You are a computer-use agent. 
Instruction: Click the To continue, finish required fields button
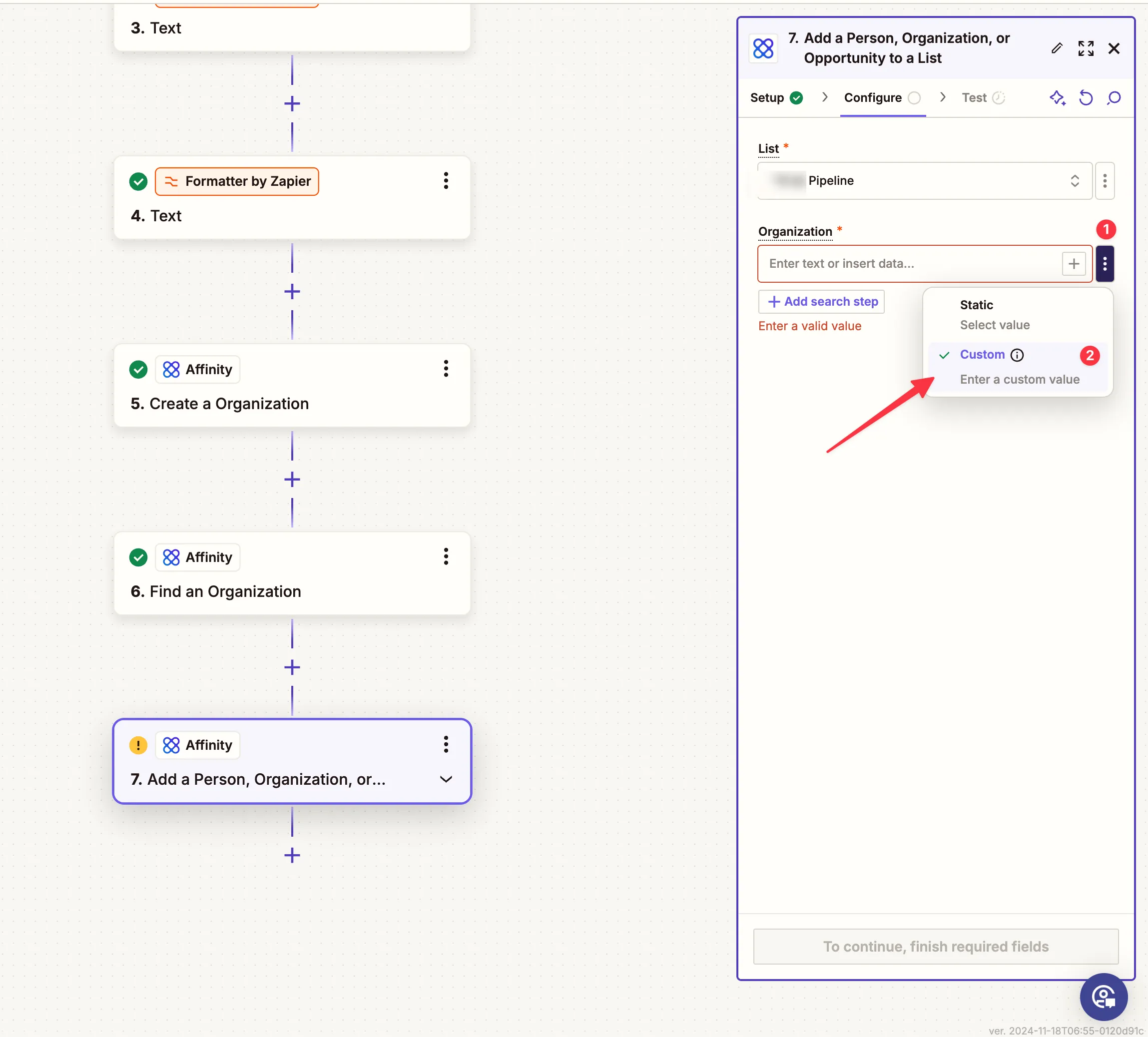pos(936,947)
